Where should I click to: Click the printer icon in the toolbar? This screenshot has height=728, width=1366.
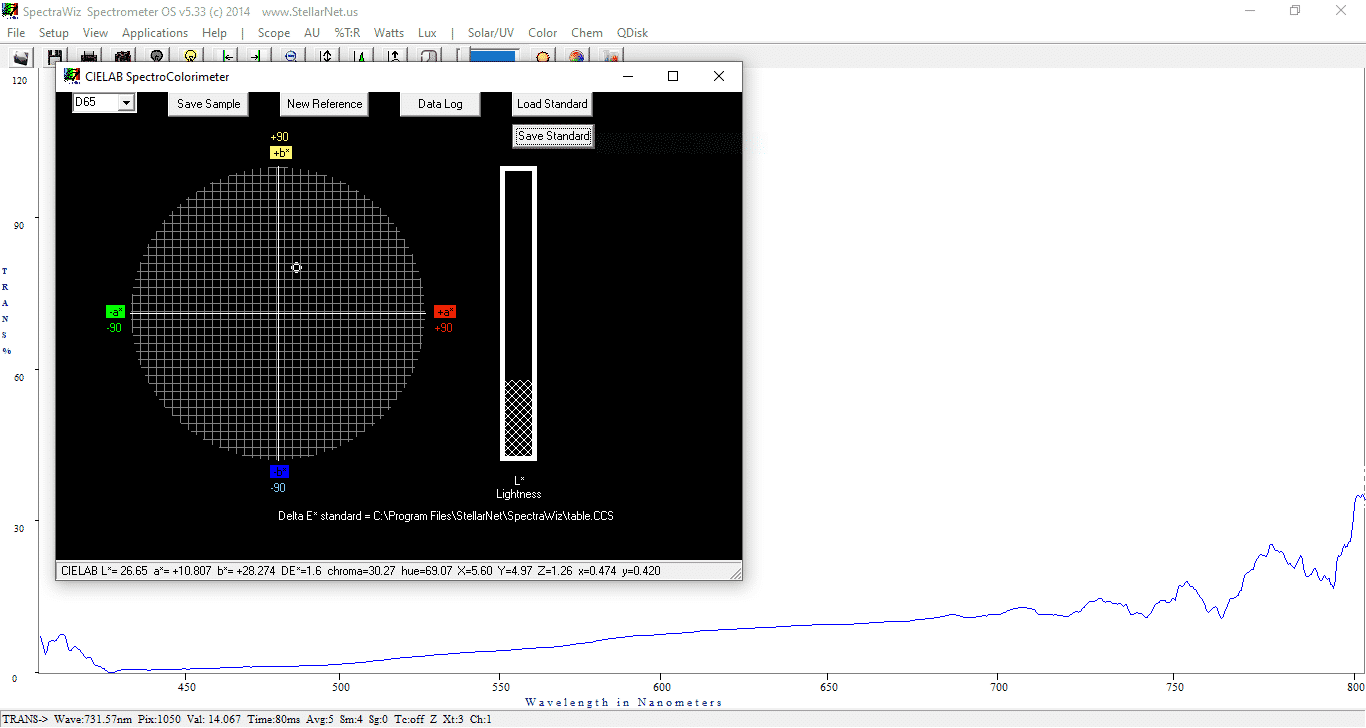pos(89,57)
